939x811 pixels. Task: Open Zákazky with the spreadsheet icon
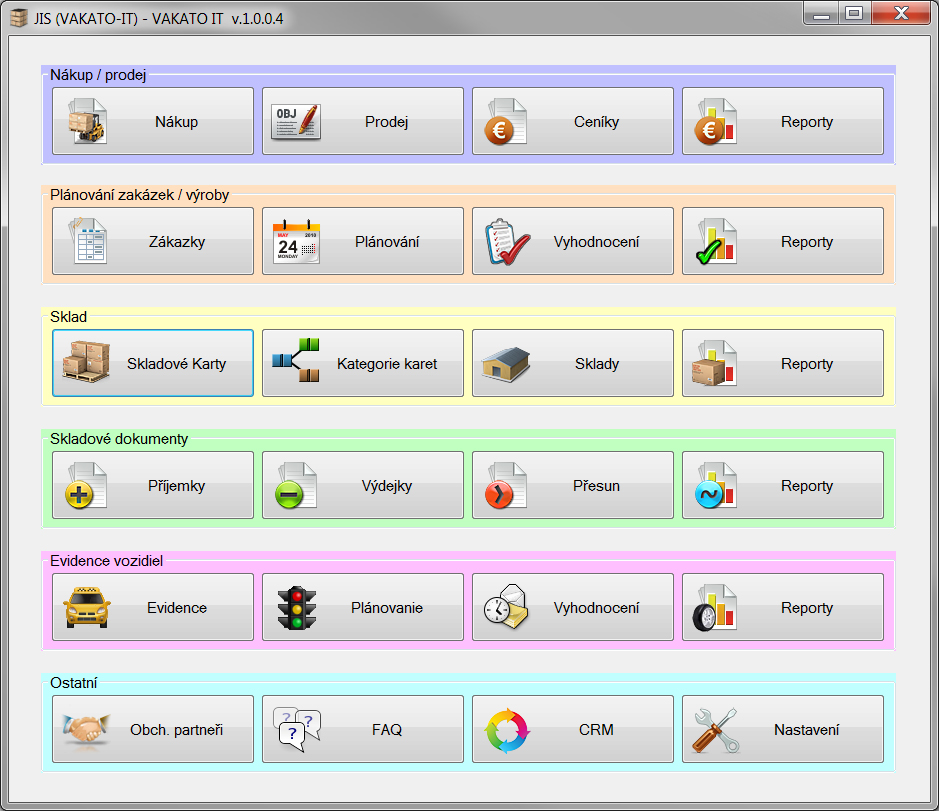153,241
